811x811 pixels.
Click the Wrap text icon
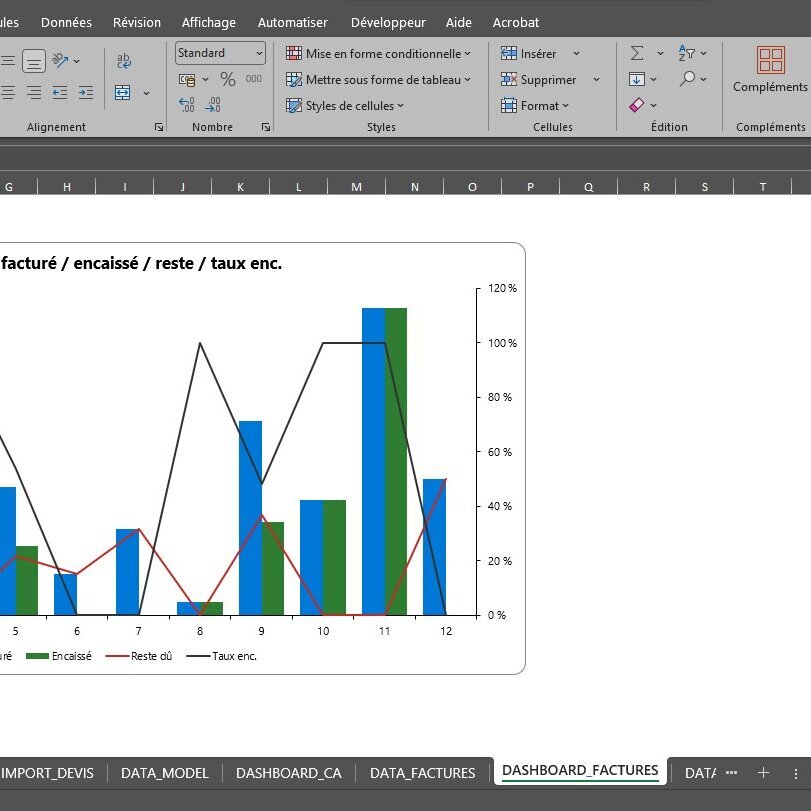point(124,61)
